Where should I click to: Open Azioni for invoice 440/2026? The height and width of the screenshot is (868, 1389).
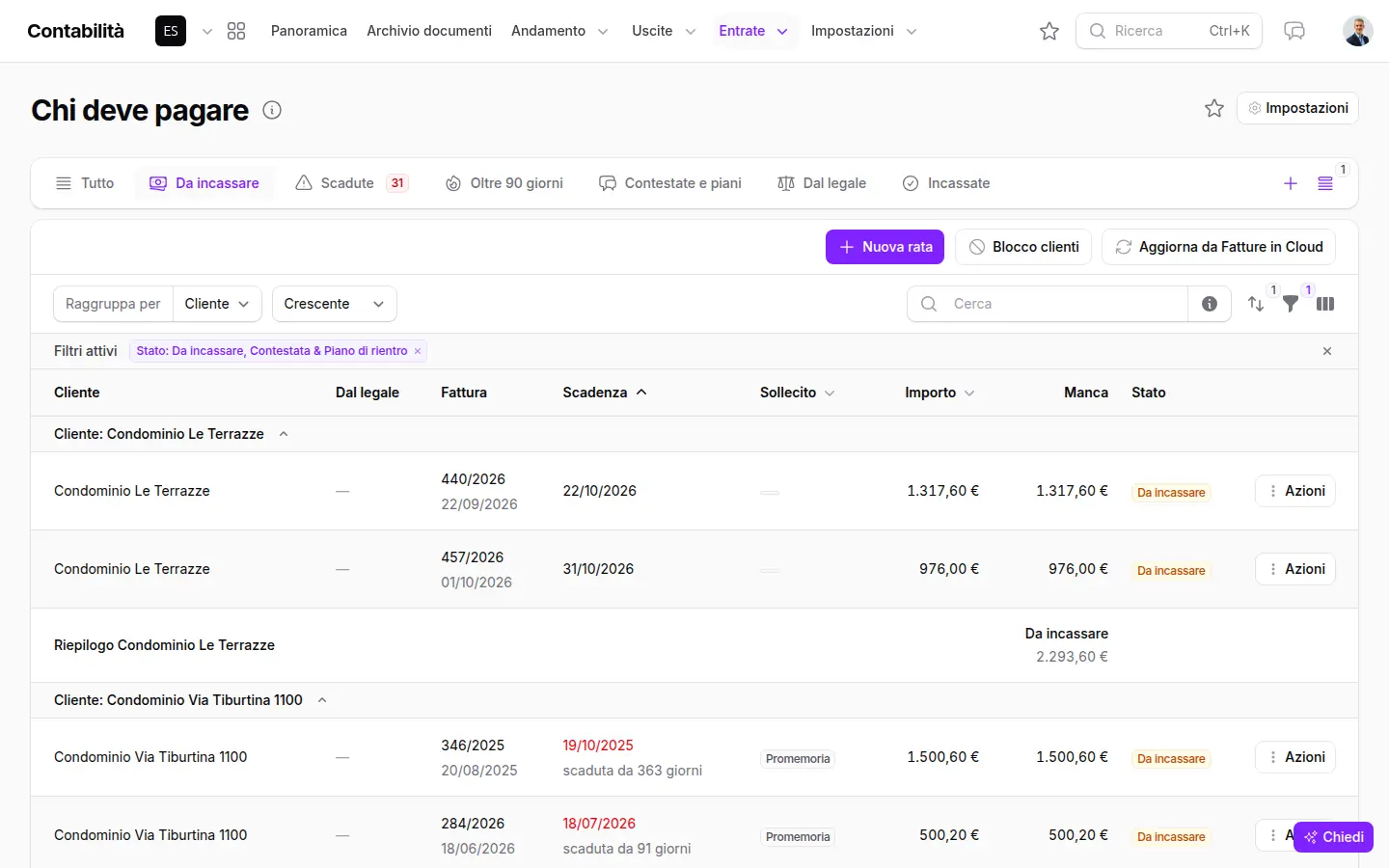click(x=1295, y=491)
